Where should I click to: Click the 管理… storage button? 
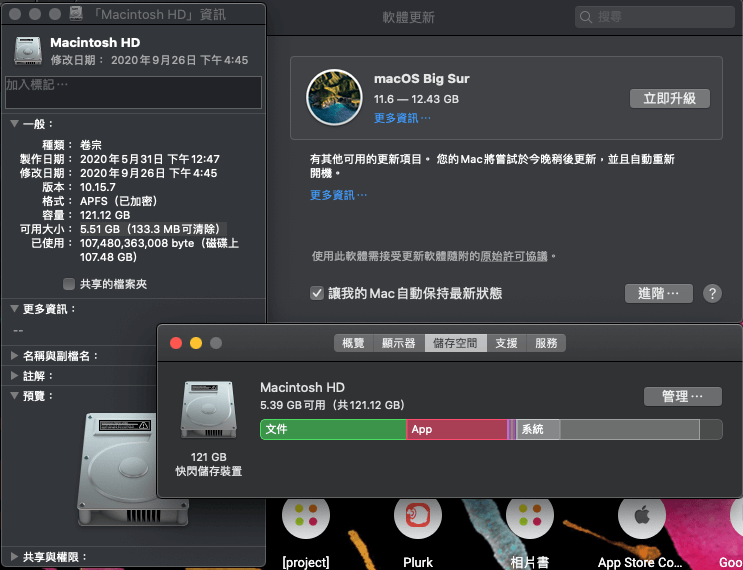click(x=682, y=396)
